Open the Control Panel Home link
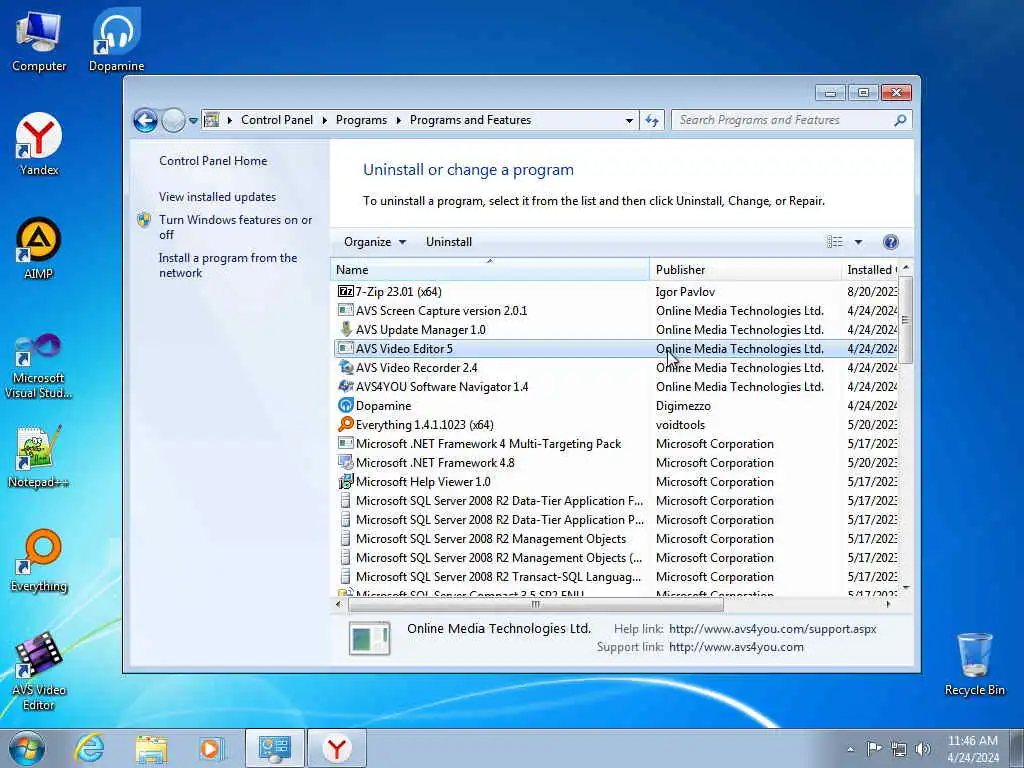The image size is (1024, 768). tap(213, 161)
